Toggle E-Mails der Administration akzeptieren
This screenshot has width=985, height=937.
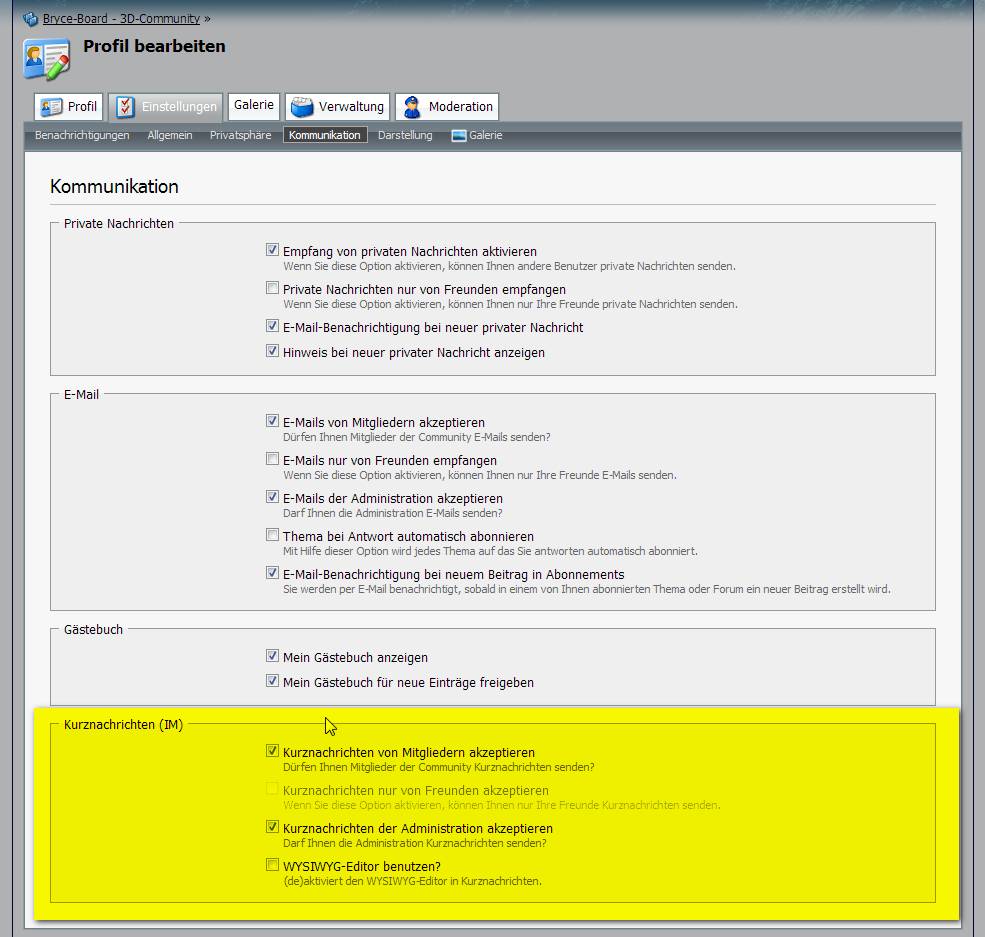click(272, 497)
